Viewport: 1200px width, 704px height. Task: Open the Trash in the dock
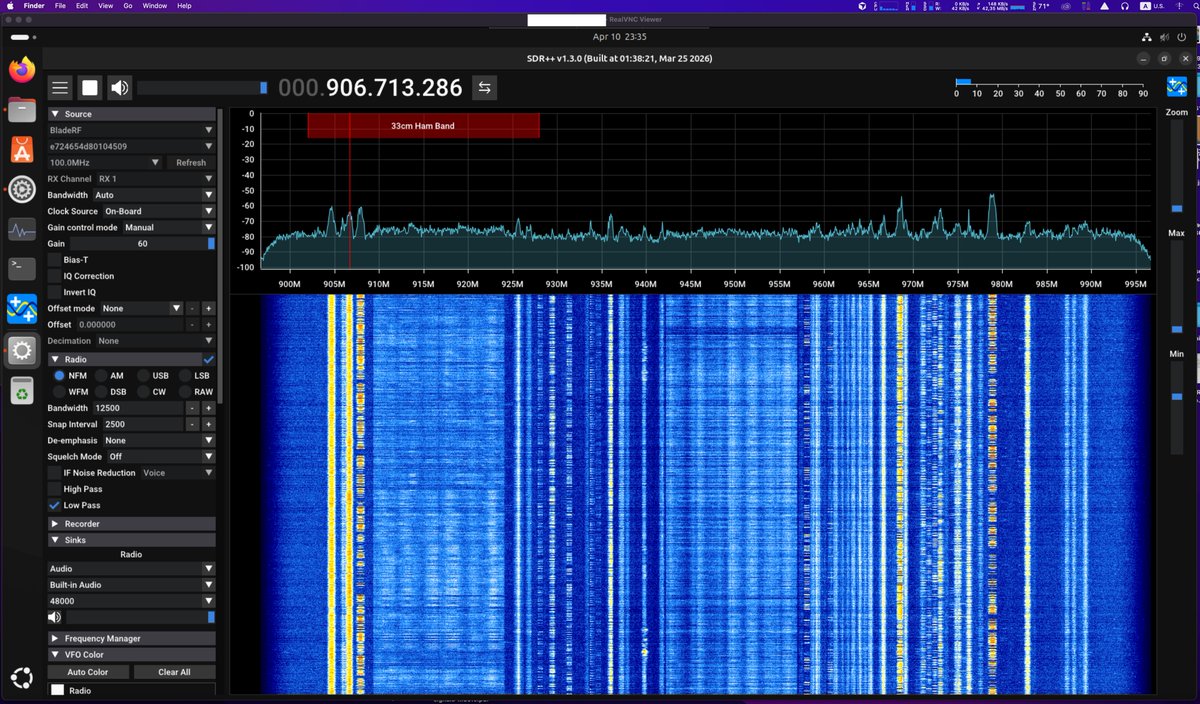click(x=22, y=391)
